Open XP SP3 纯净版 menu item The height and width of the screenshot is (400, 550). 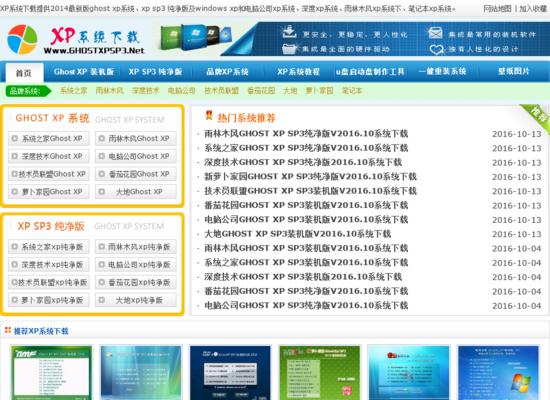coord(155,72)
